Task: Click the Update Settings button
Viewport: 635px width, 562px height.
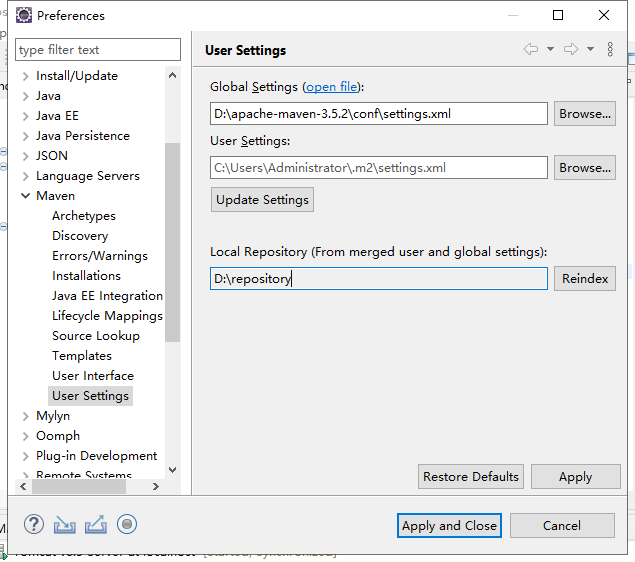Action: coord(262,200)
